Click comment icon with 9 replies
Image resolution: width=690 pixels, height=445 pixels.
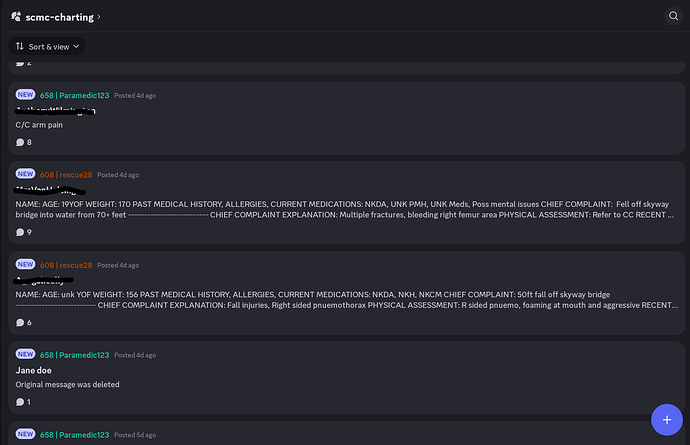pyautogui.click(x=20, y=232)
